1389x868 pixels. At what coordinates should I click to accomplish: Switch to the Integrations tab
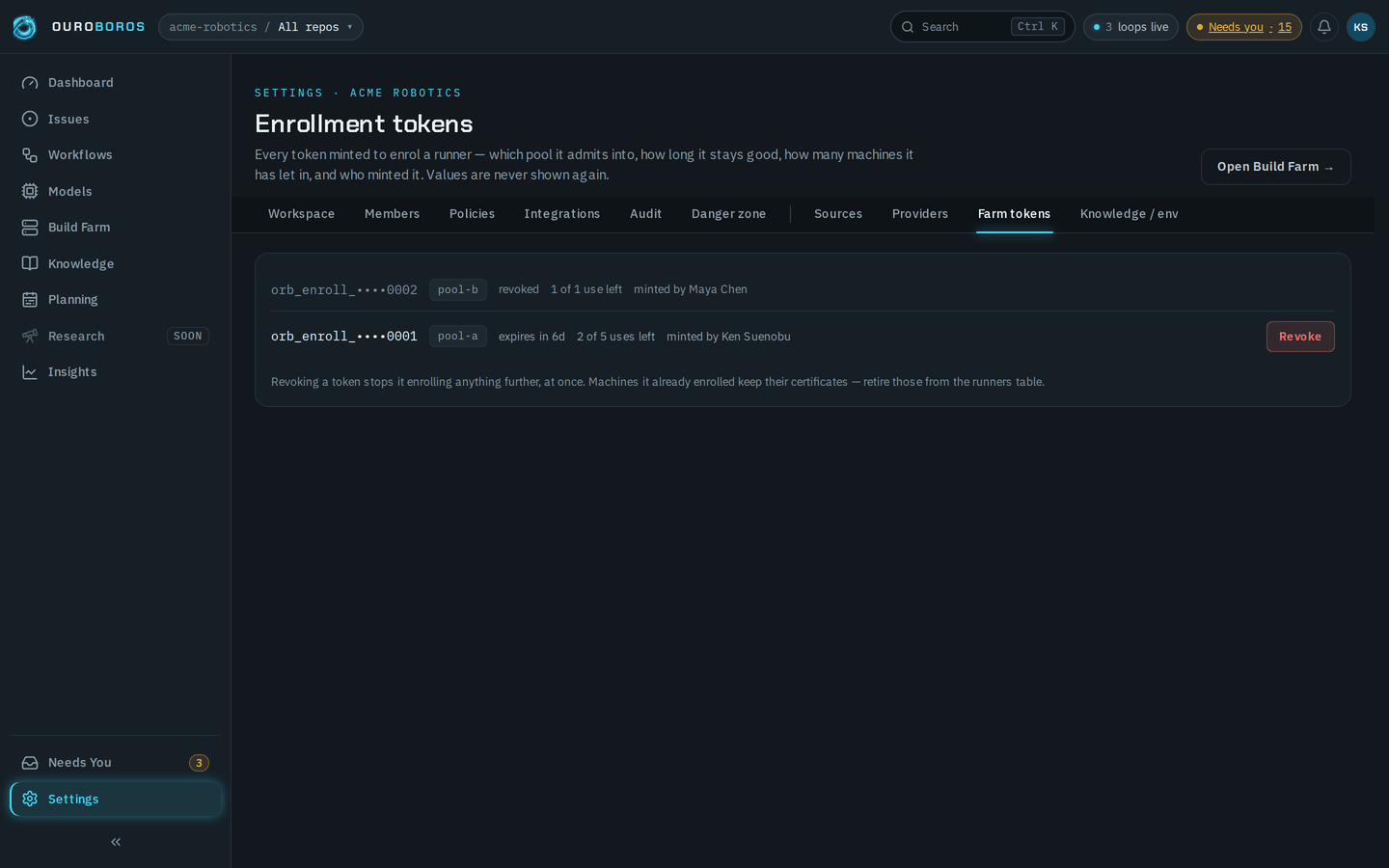coord(562,214)
